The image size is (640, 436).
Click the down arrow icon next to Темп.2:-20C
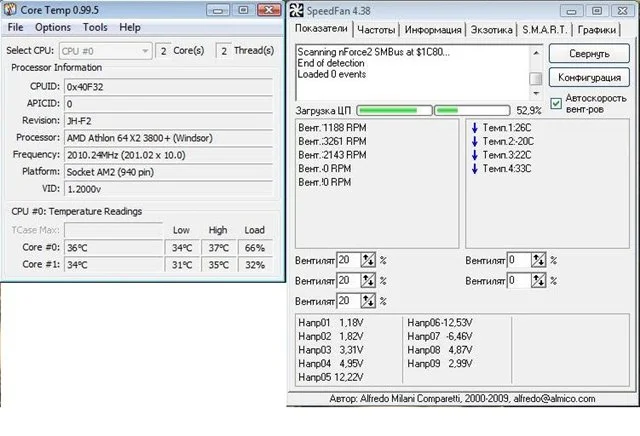click(x=474, y=141)
